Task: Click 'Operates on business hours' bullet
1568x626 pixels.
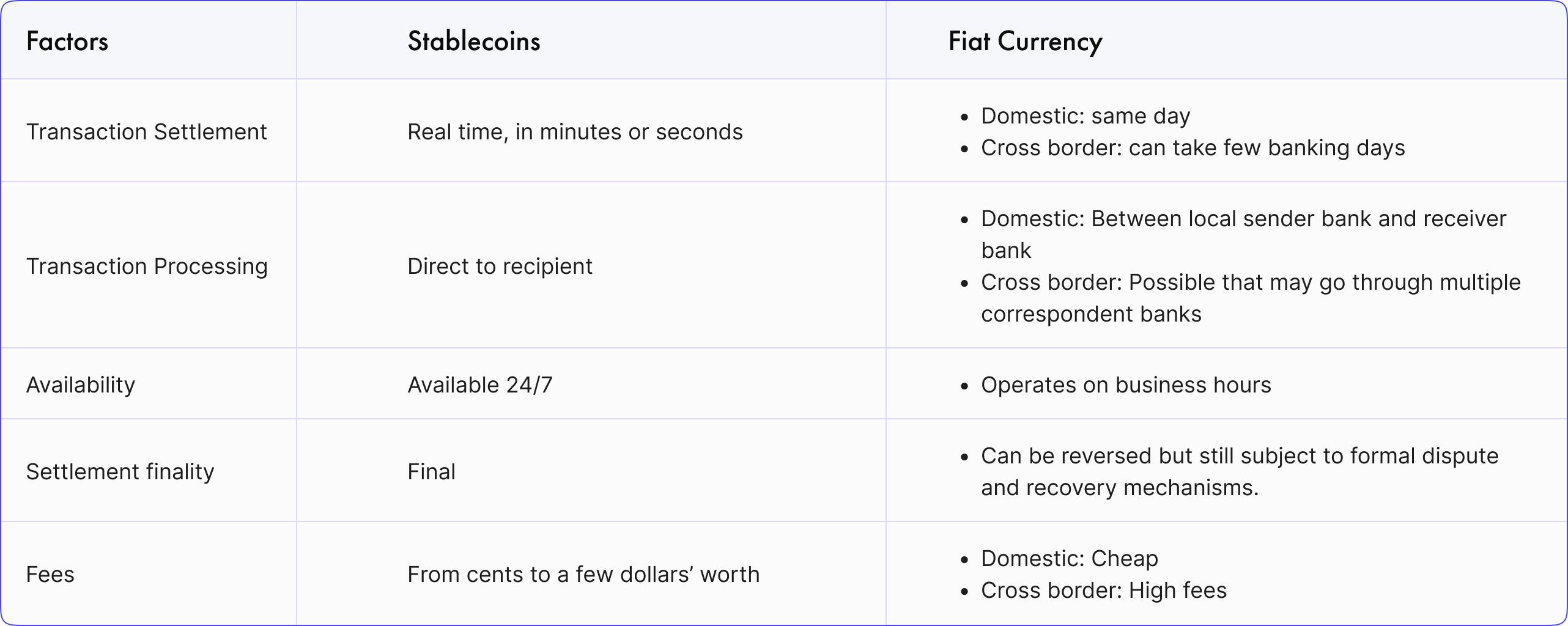Action: (1126, 385)
